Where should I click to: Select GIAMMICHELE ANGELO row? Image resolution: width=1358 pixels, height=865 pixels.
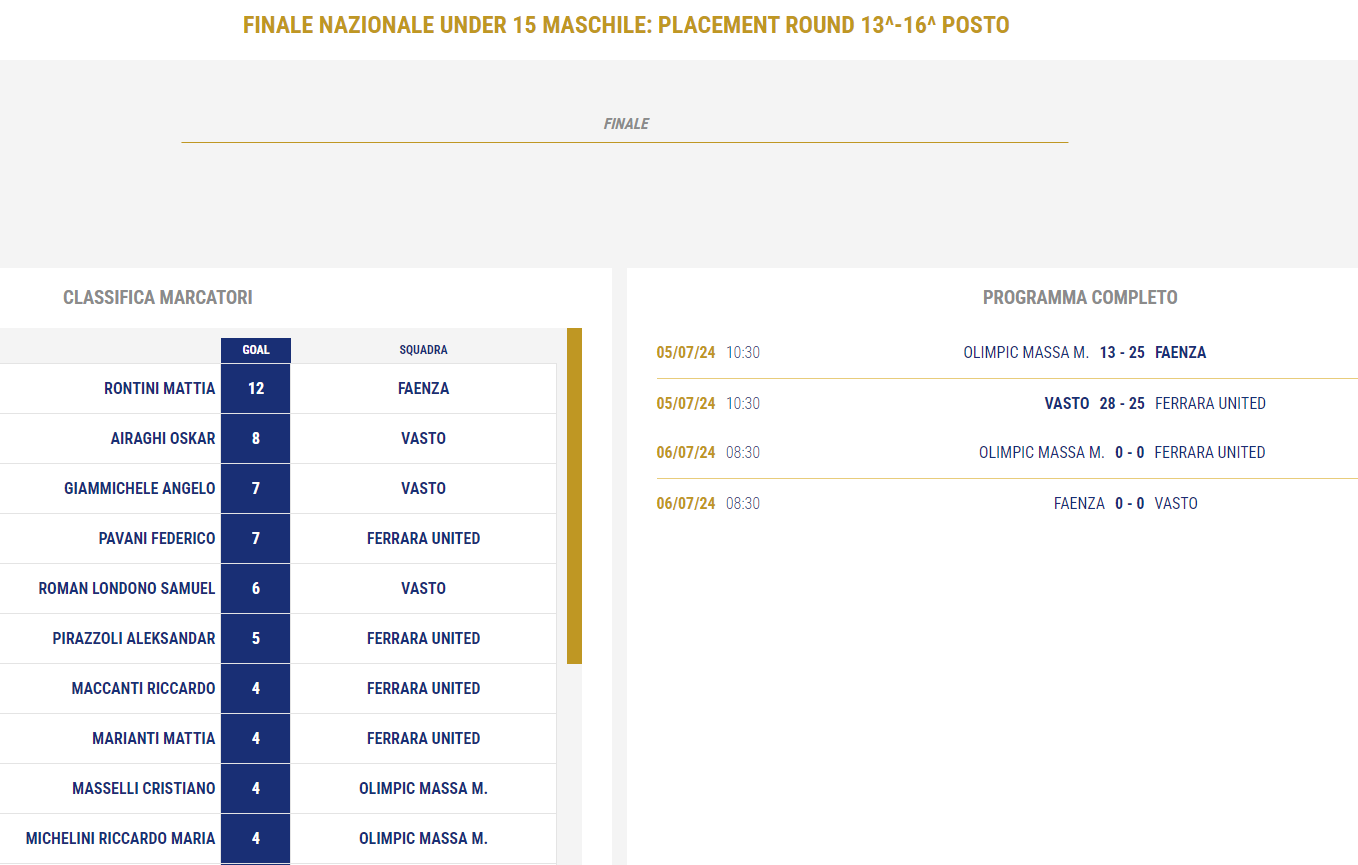[278, 488]
